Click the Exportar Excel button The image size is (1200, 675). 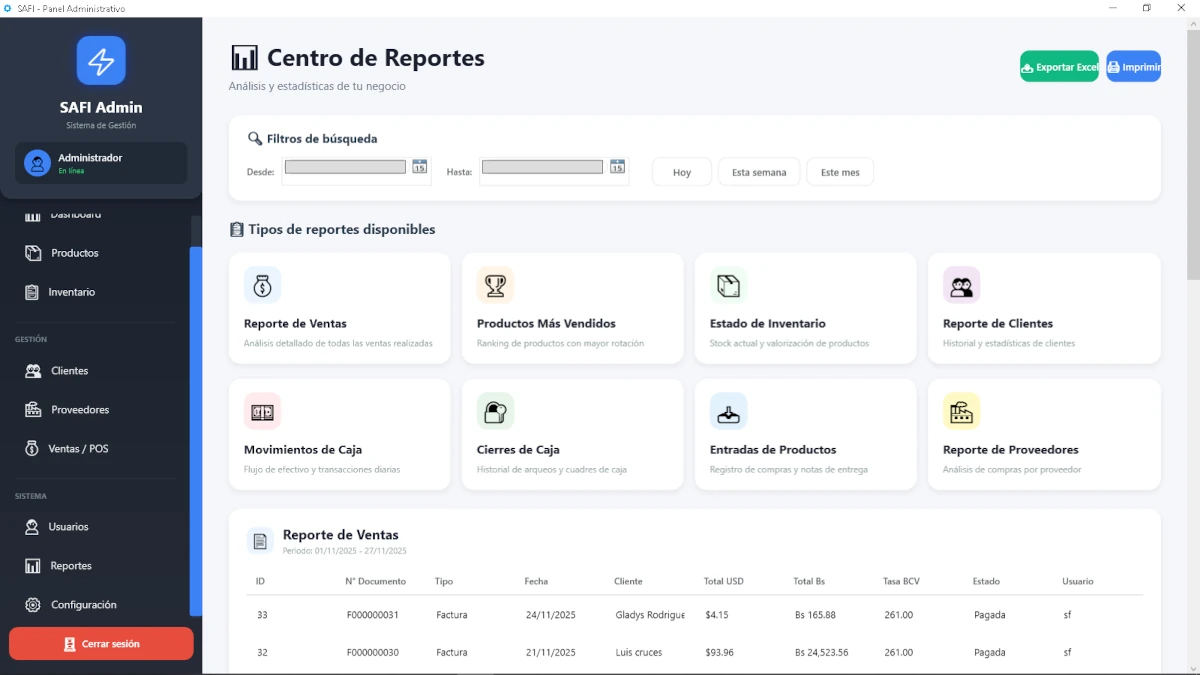1059,66
